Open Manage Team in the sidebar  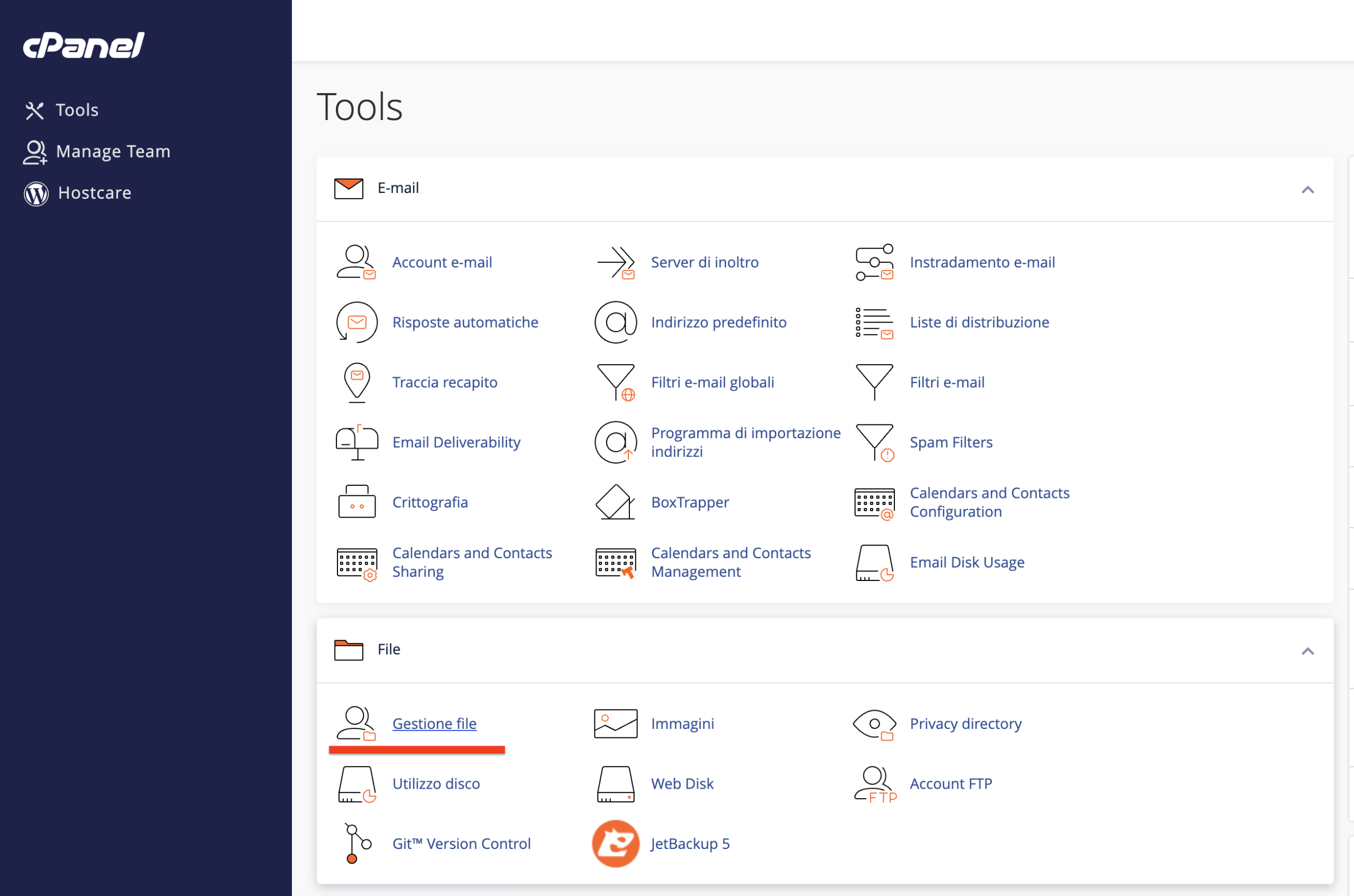point(113,151)
